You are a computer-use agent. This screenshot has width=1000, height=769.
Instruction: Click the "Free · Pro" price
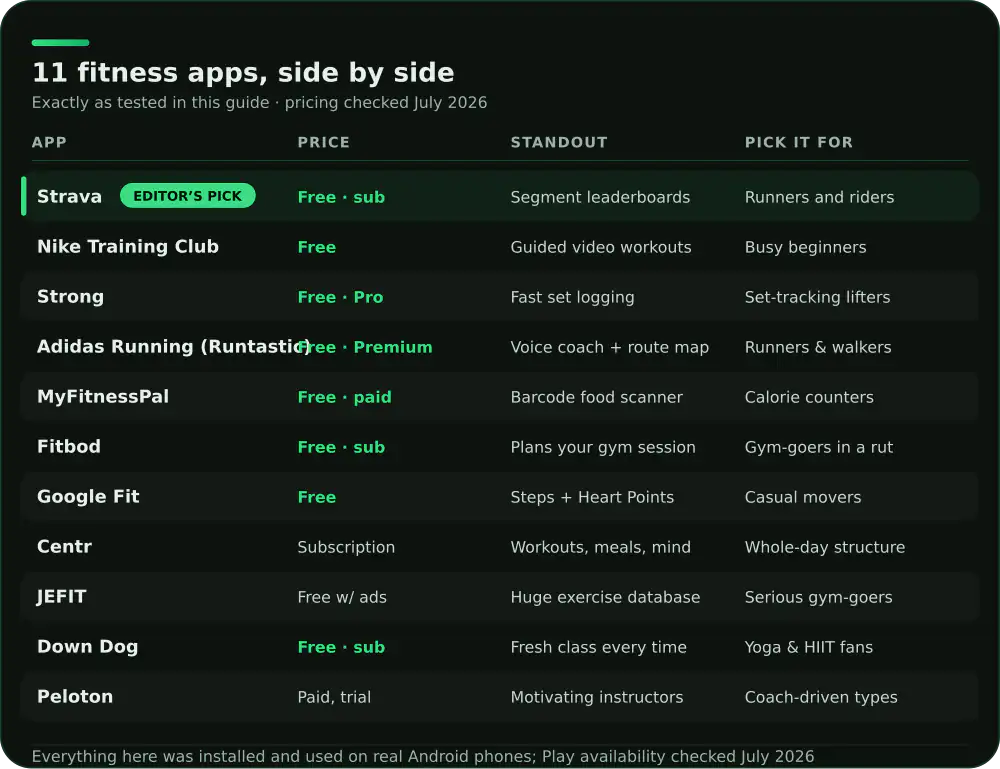341,297
